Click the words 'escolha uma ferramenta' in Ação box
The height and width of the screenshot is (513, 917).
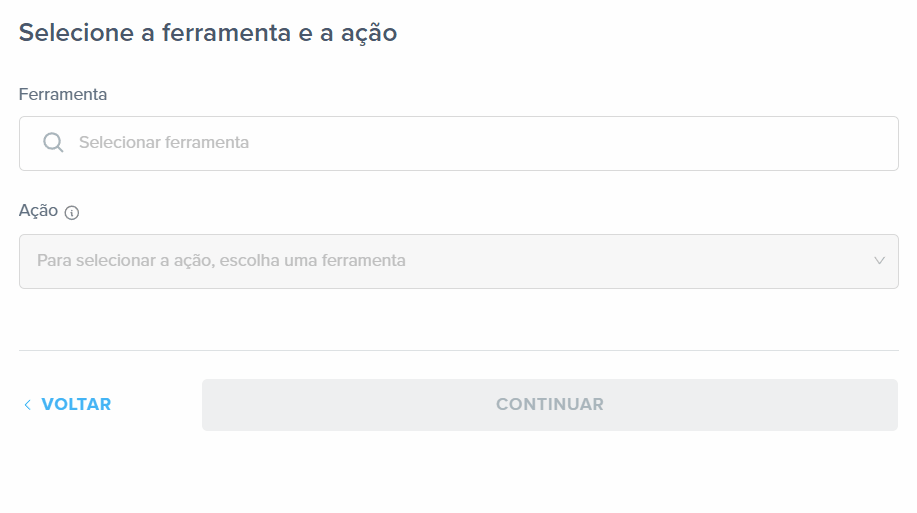(x=312, y=260)
